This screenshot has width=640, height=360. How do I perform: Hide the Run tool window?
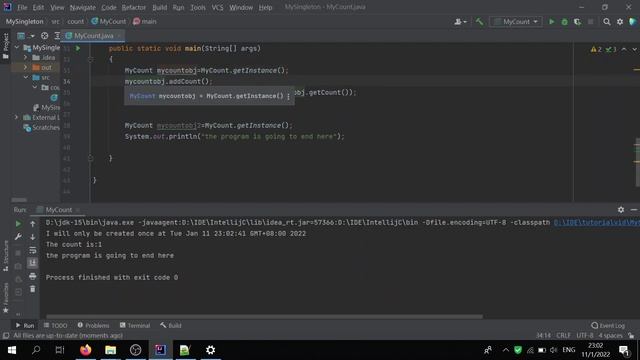point(633,209)
